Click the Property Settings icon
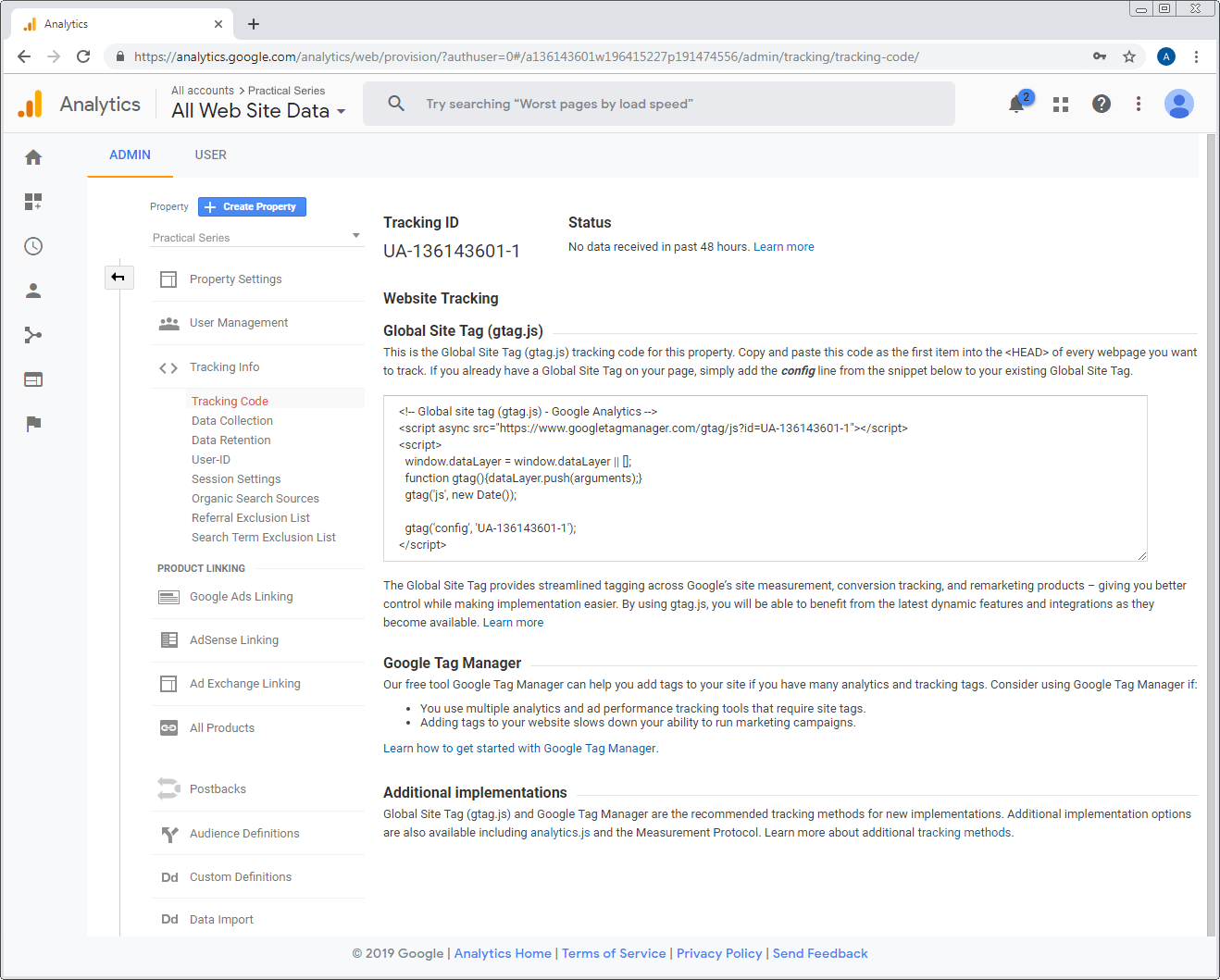This screenshot has height=980, width=1220. click(168, 279)
